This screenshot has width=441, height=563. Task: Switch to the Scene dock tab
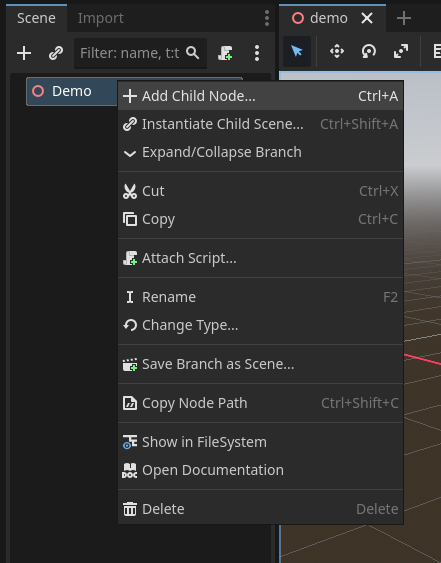point(36,18)
